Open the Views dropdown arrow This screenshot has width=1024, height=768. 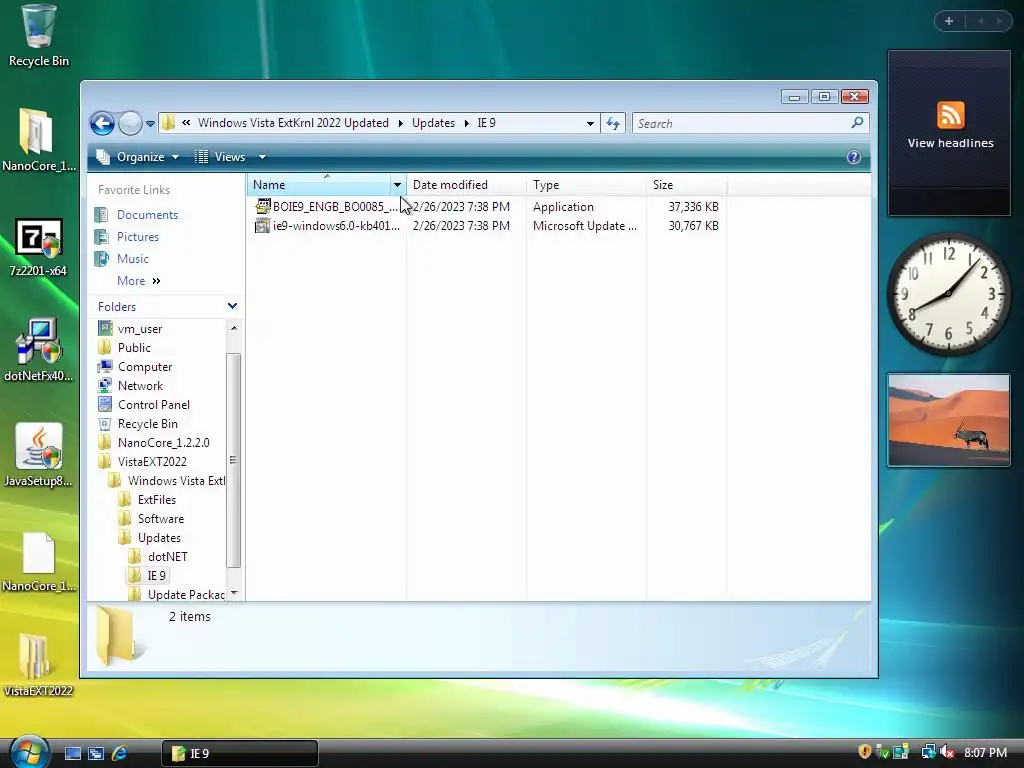263,157
